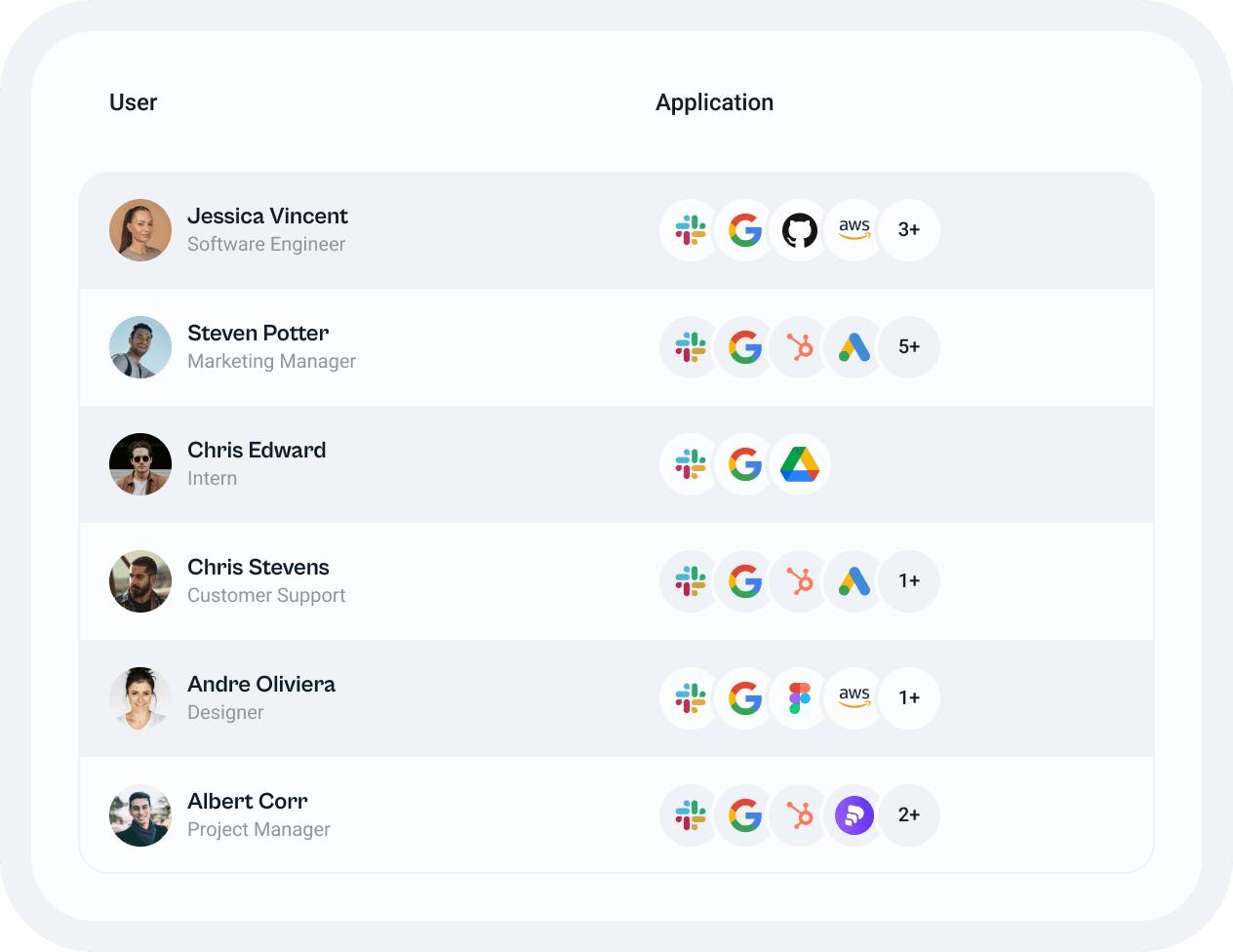Click the GitHub icon in Jessica Vincent's row
This screenshot has width=1233, height=952.
pos(800,230)
